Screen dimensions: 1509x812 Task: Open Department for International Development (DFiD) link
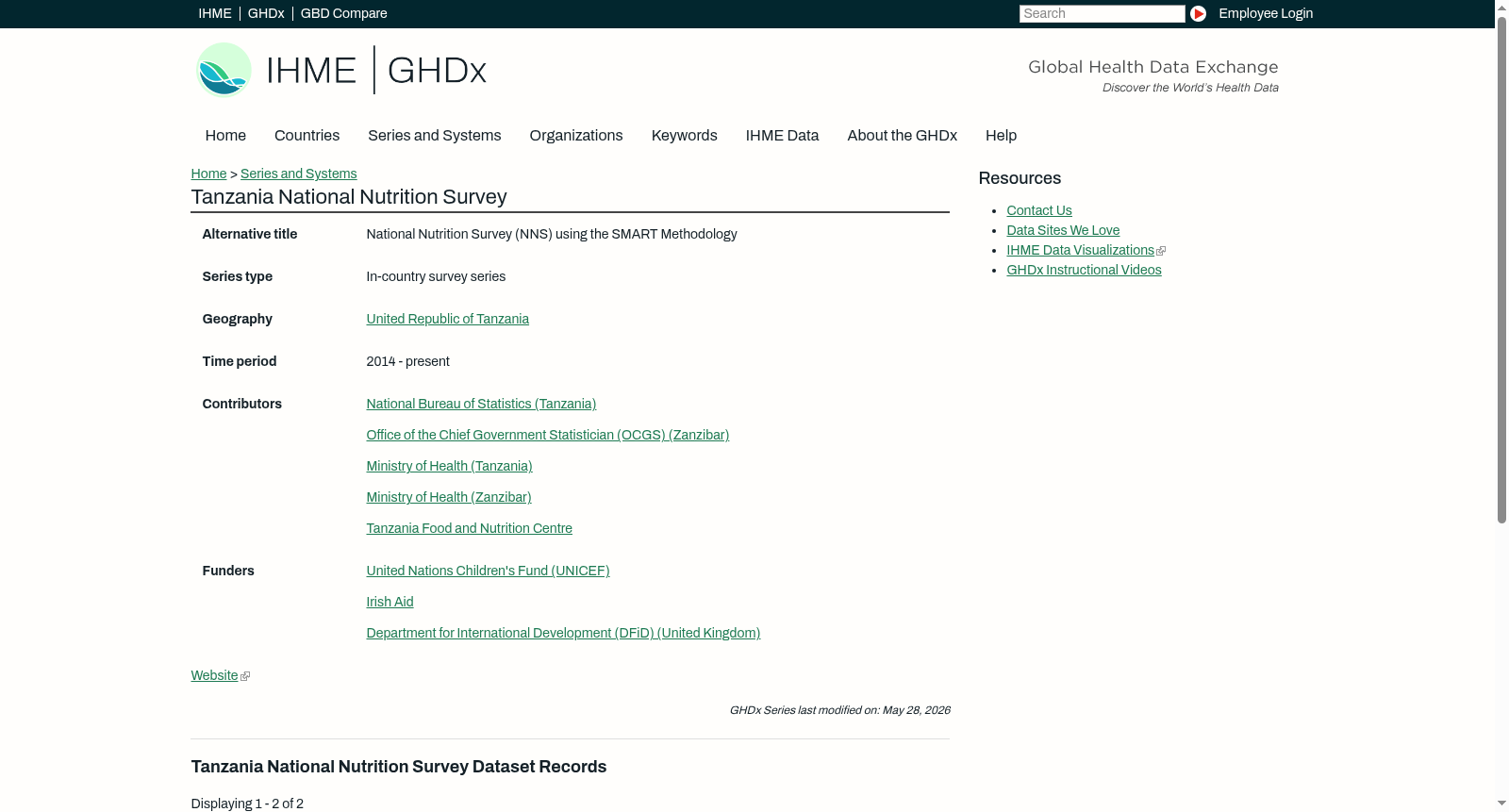point(563,633)
